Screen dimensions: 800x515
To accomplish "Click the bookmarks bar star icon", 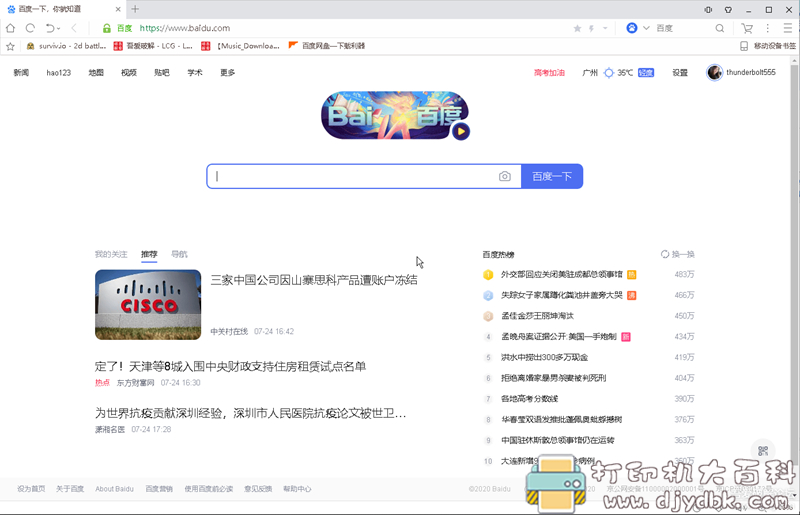I will 10,46.
